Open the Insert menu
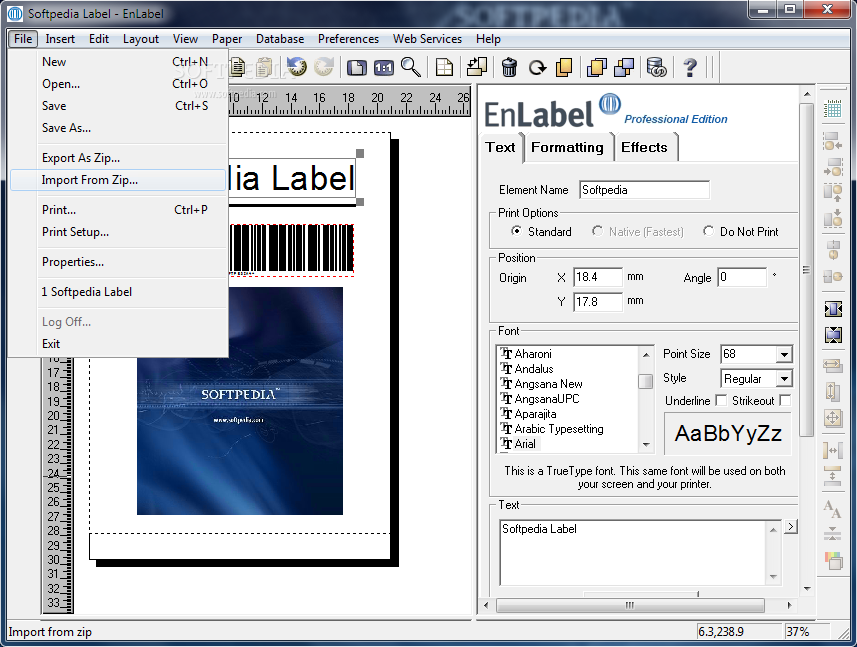This screenshot has height=647, width=857. pos(60,39)
